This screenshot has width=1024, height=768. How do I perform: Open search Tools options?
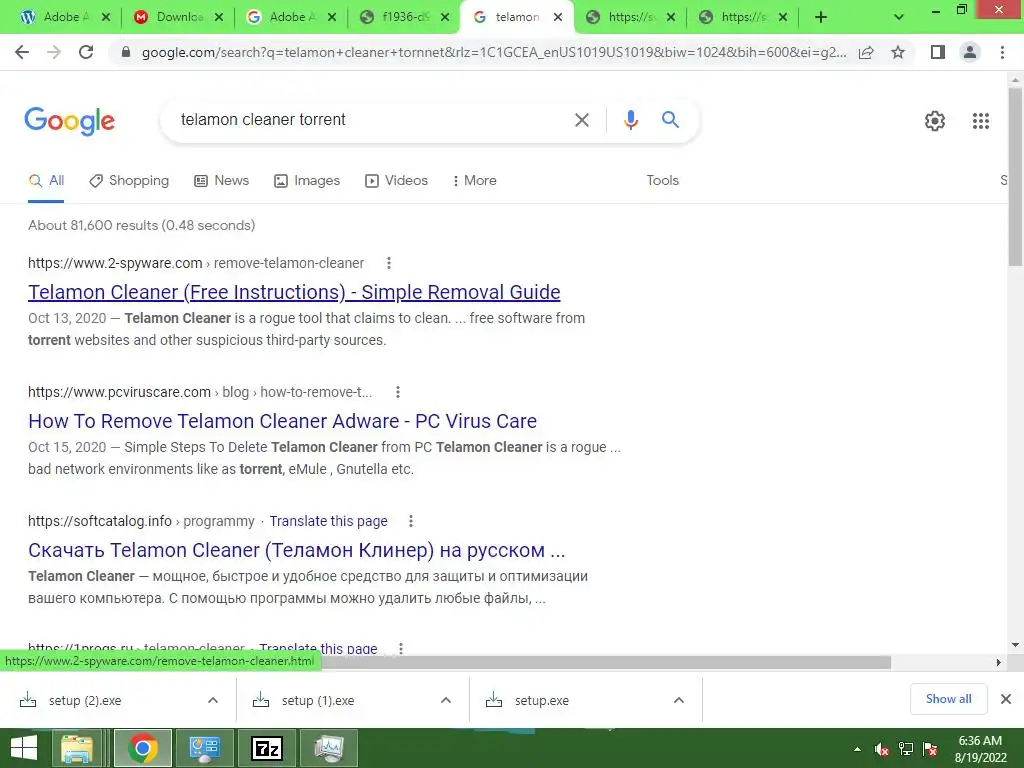pos(662,180)
